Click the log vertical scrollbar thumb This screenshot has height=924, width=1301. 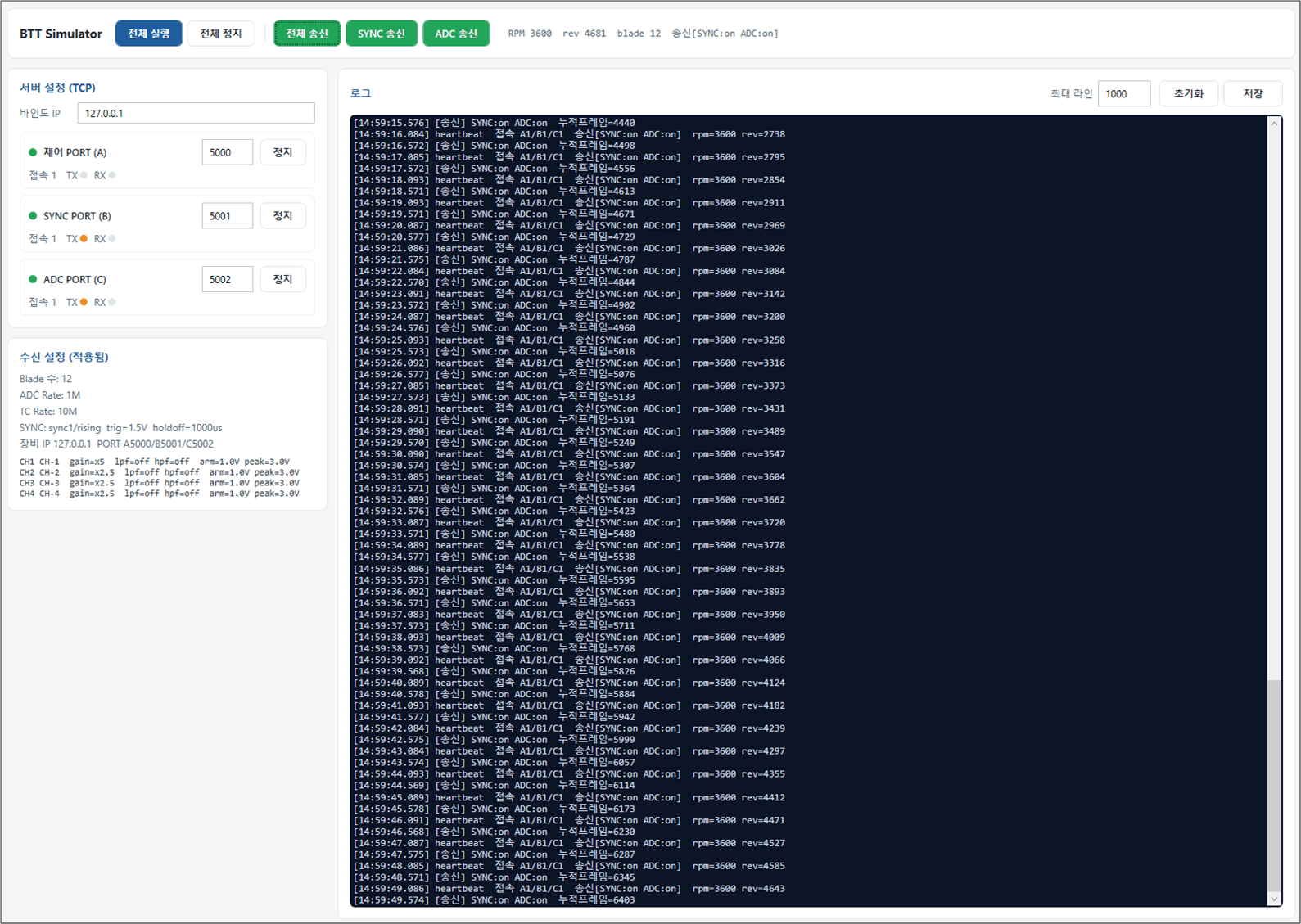[x=1274, y=785]
